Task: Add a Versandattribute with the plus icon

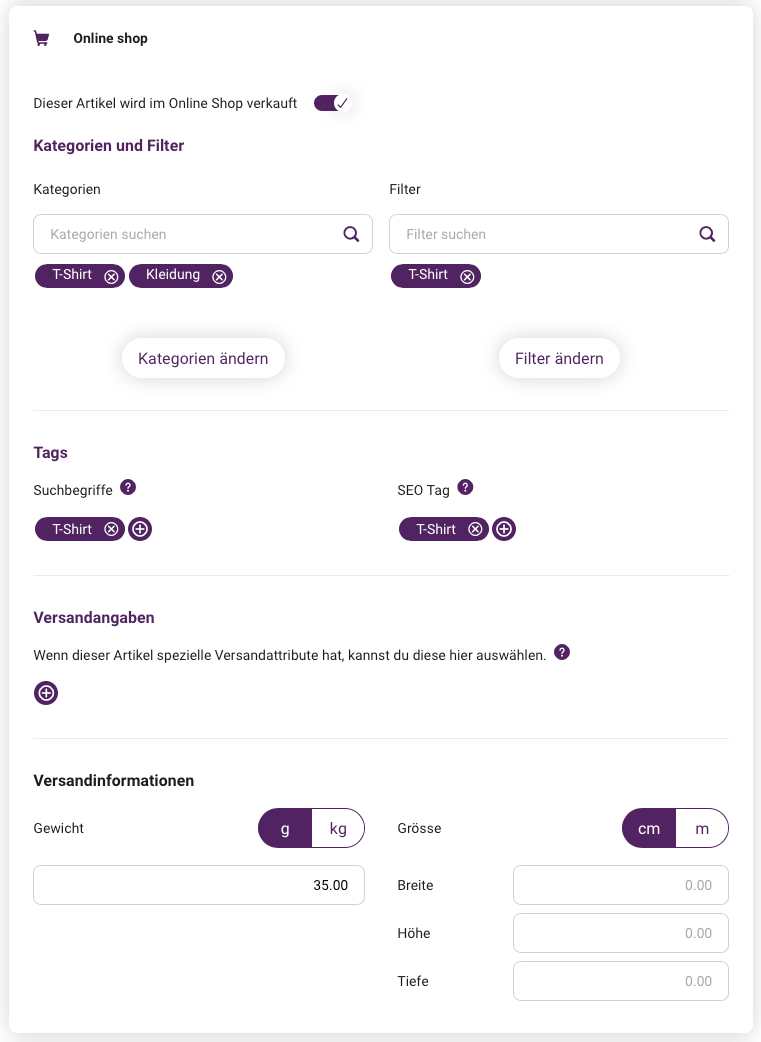Action: [46, 693]
